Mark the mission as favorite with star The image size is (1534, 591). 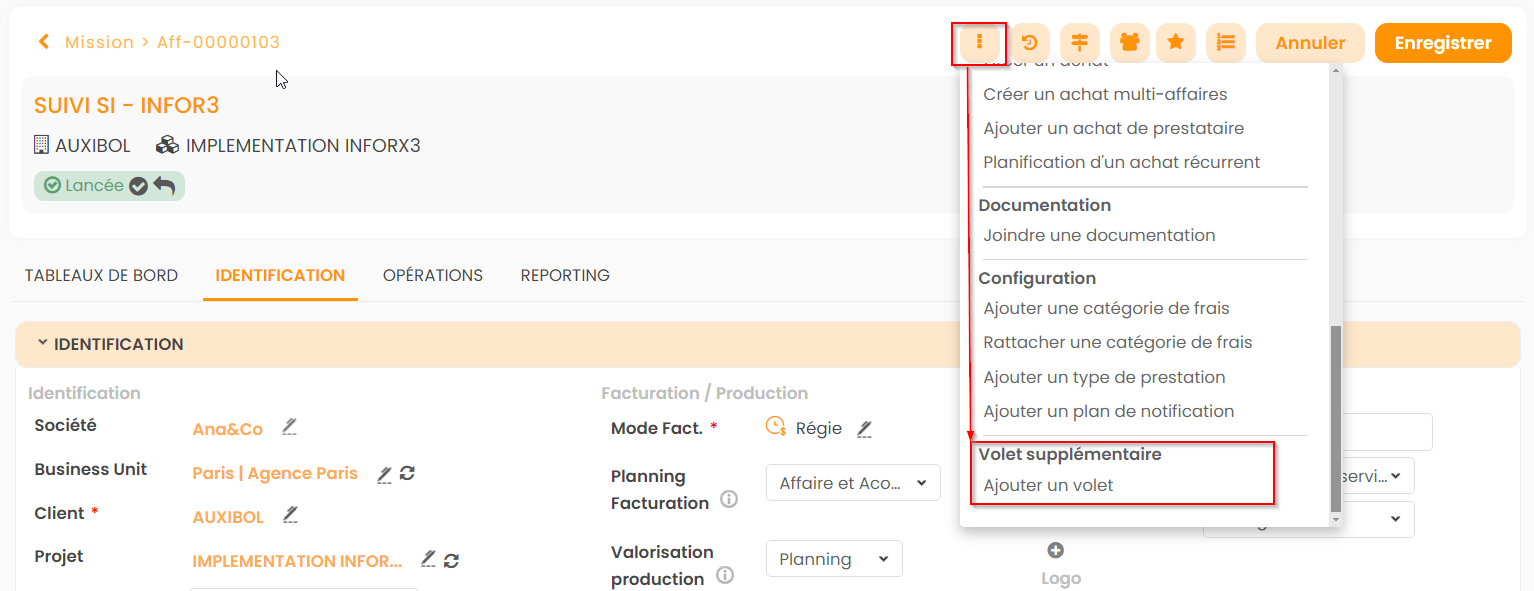coord(1176,43)
